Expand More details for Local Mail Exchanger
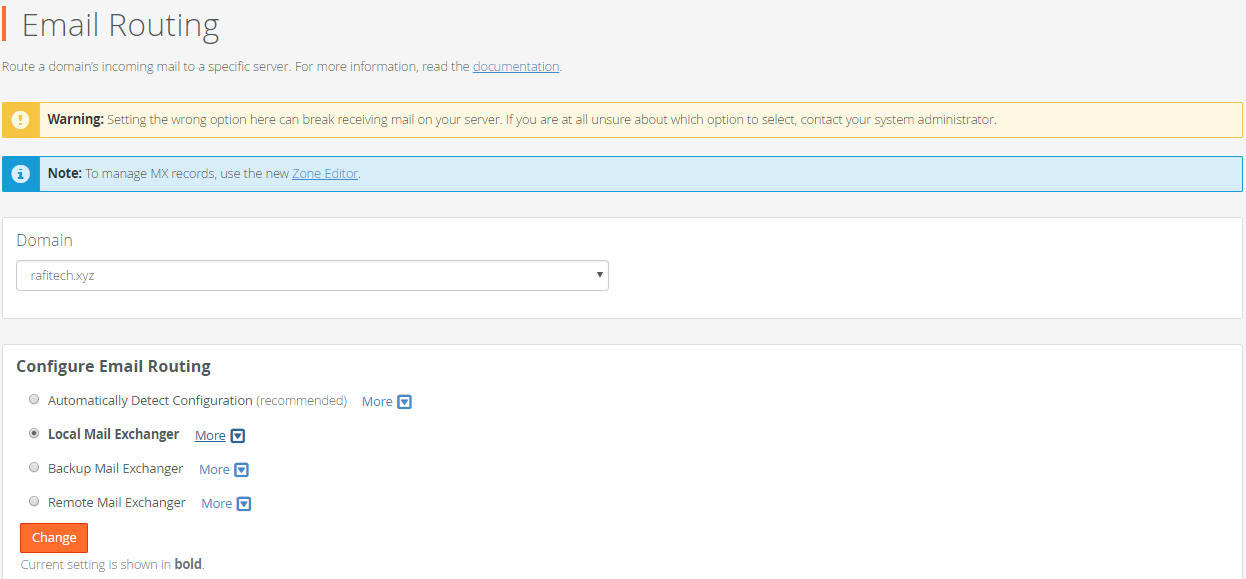Screen dimensions: 1246x579 pyautogui.click(x=210, y=436)
